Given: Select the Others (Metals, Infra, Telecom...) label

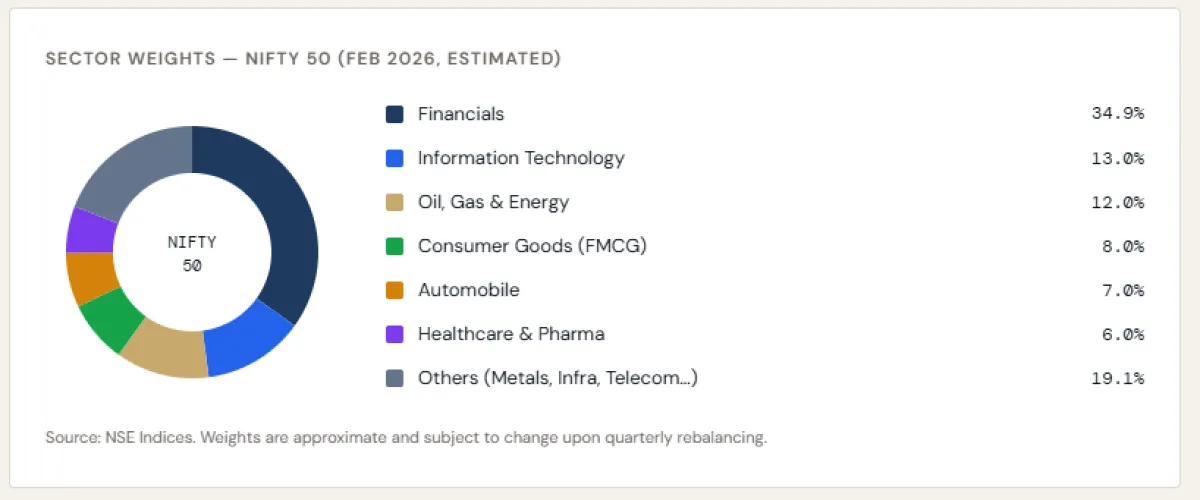Looking at the screenshot, I should 558,378.
